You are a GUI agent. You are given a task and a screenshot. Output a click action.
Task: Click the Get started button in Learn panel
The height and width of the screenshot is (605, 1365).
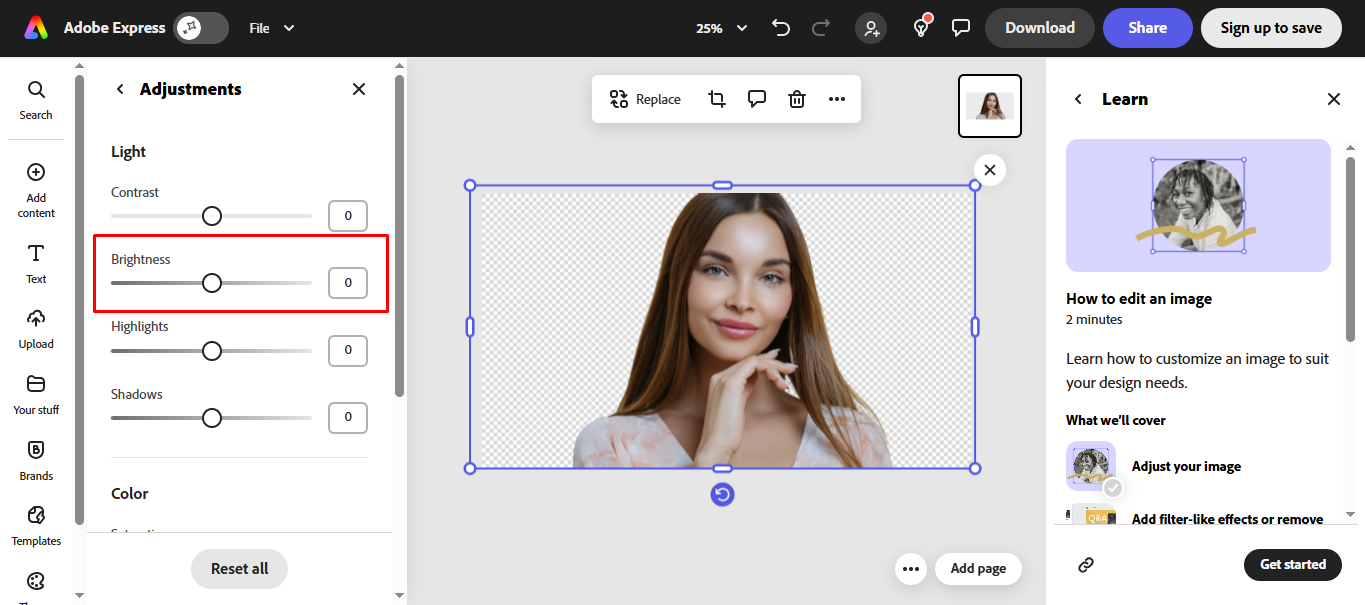(1292, 564)
